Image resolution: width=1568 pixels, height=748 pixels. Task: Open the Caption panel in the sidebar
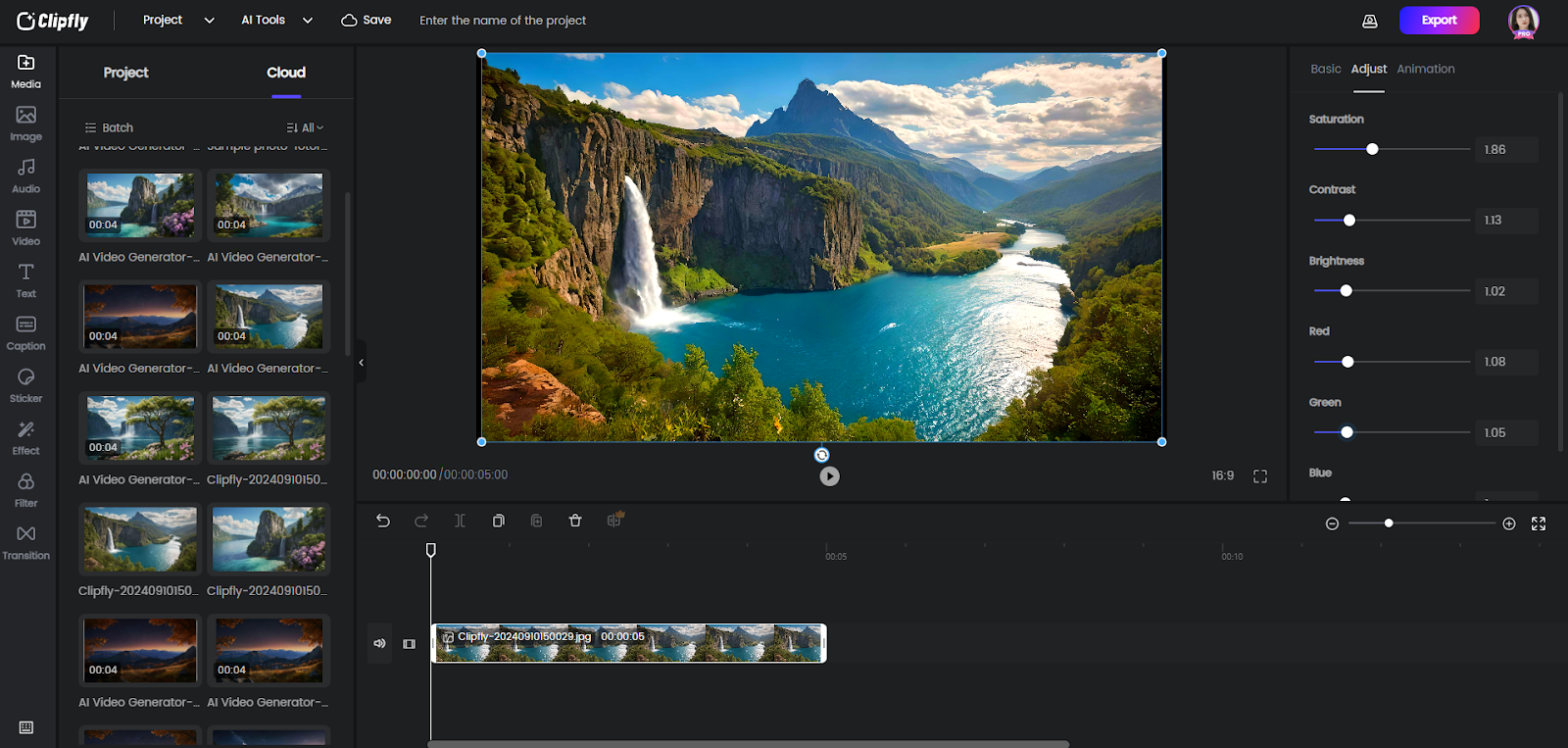click(26, 333)
